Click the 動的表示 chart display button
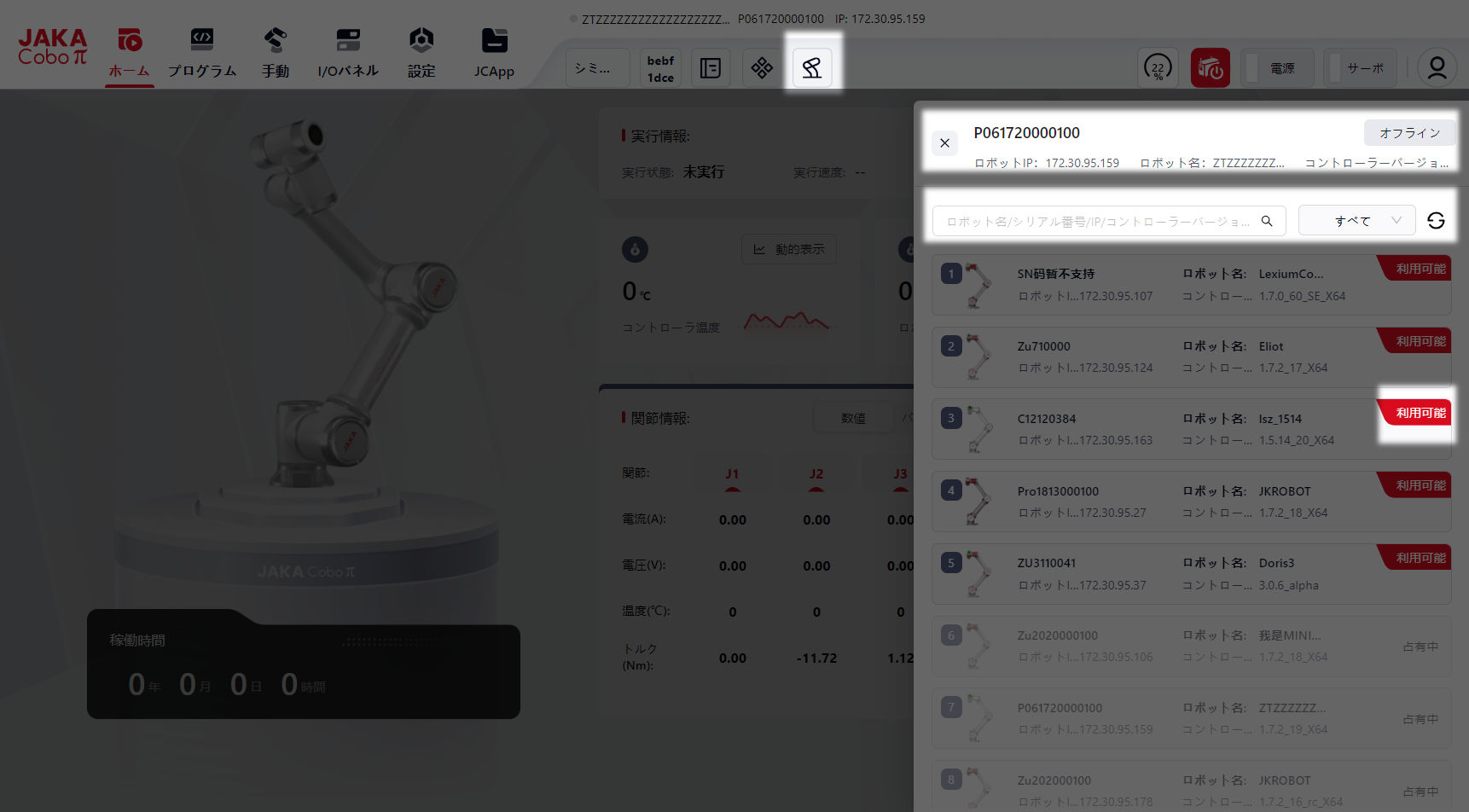 [789, 249]
